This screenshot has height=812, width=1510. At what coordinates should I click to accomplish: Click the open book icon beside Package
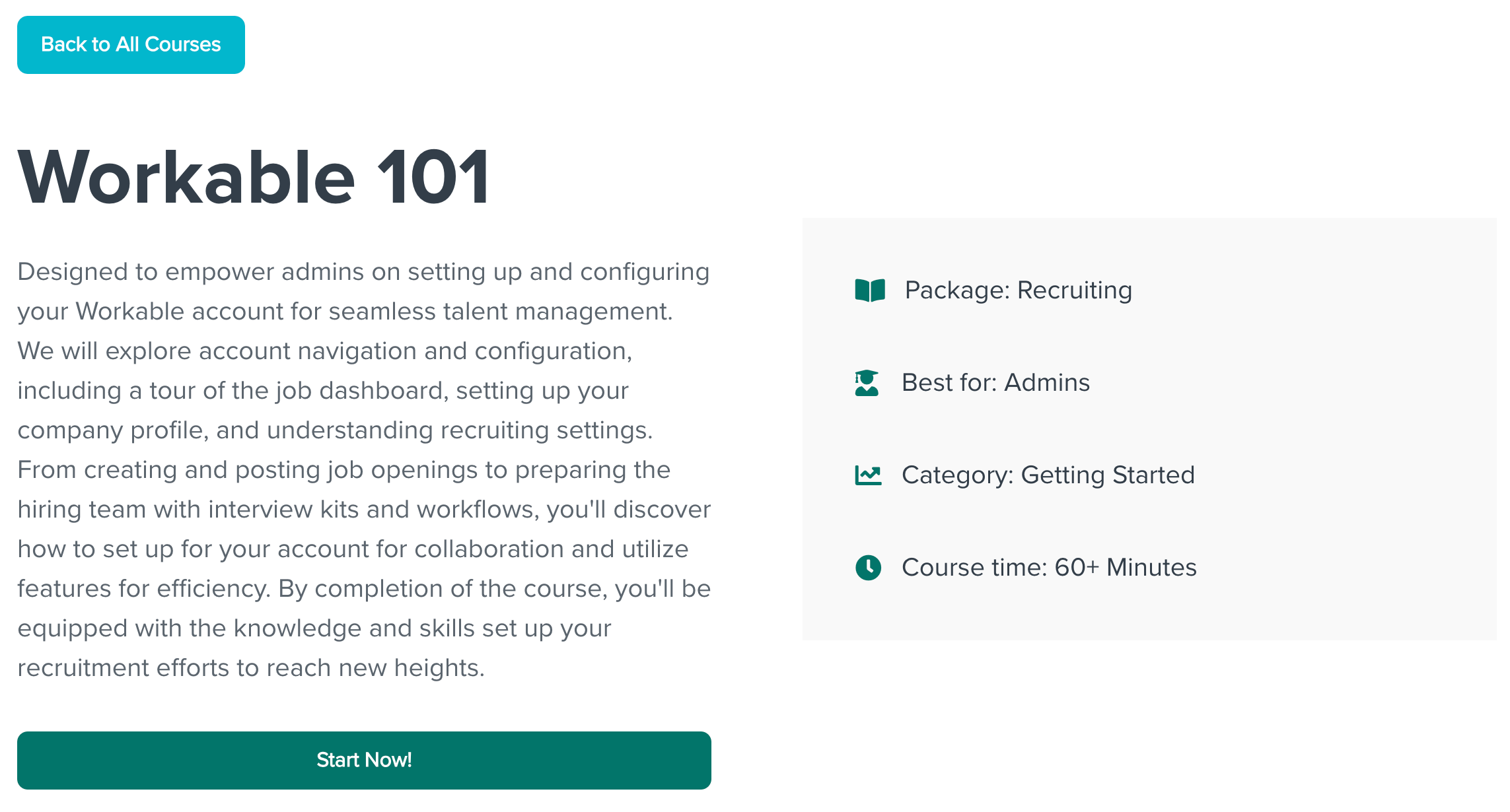tap(870, 290)
